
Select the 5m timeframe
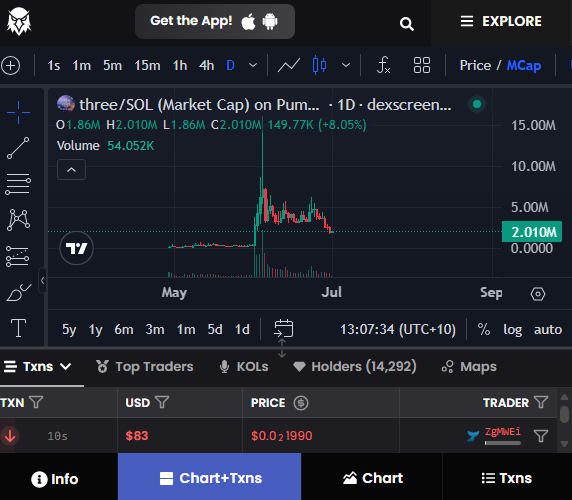click(x=112, y=66)
